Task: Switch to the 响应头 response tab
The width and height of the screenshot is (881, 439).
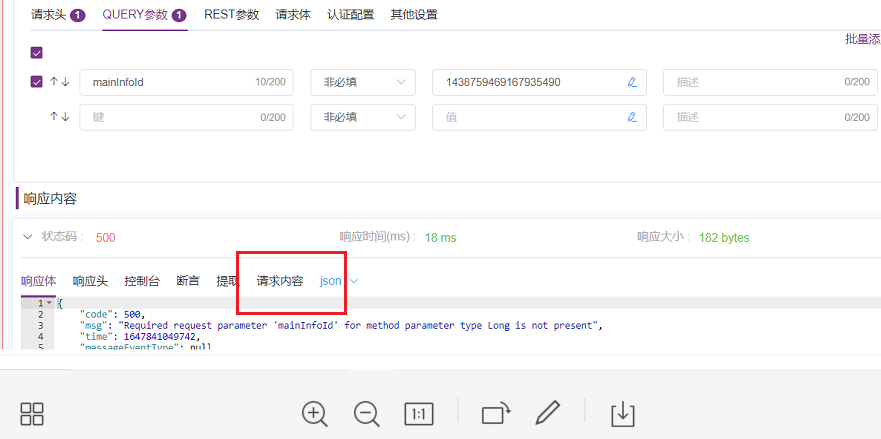Action: click(x=90, y=280)
